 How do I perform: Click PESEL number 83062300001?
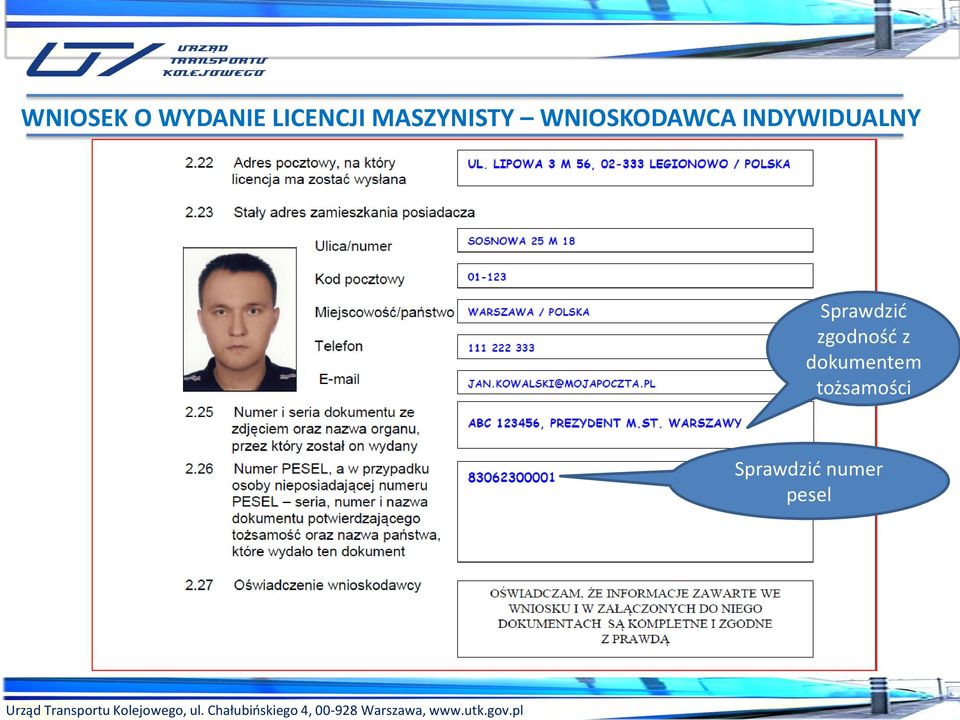point(511,478)
